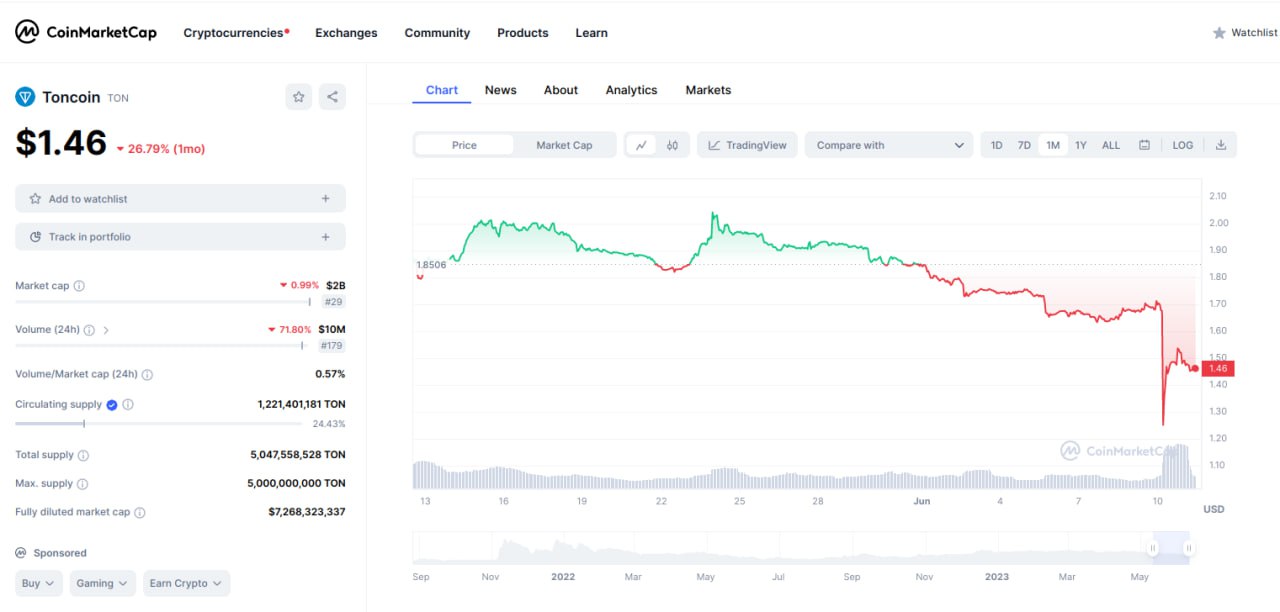
Task: Switch chart to Price view
Action: coord(464,145)
